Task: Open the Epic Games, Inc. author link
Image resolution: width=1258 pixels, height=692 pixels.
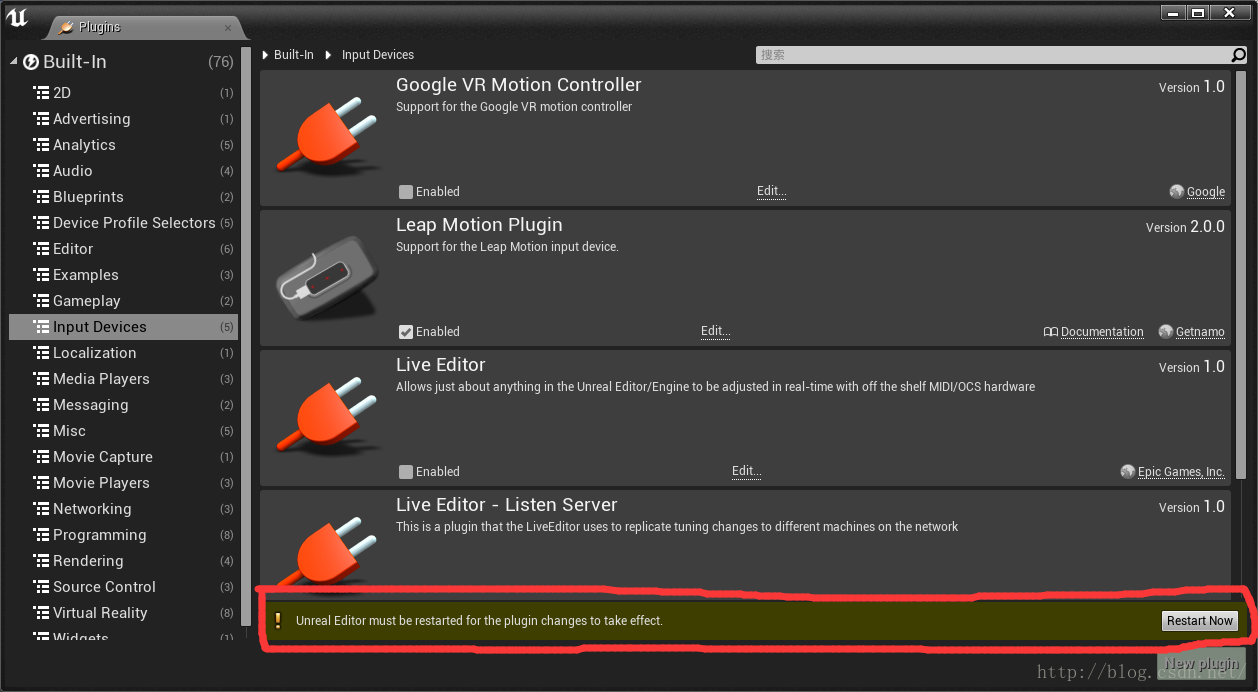Action: pyautogui.click(x=1181, y=472)
